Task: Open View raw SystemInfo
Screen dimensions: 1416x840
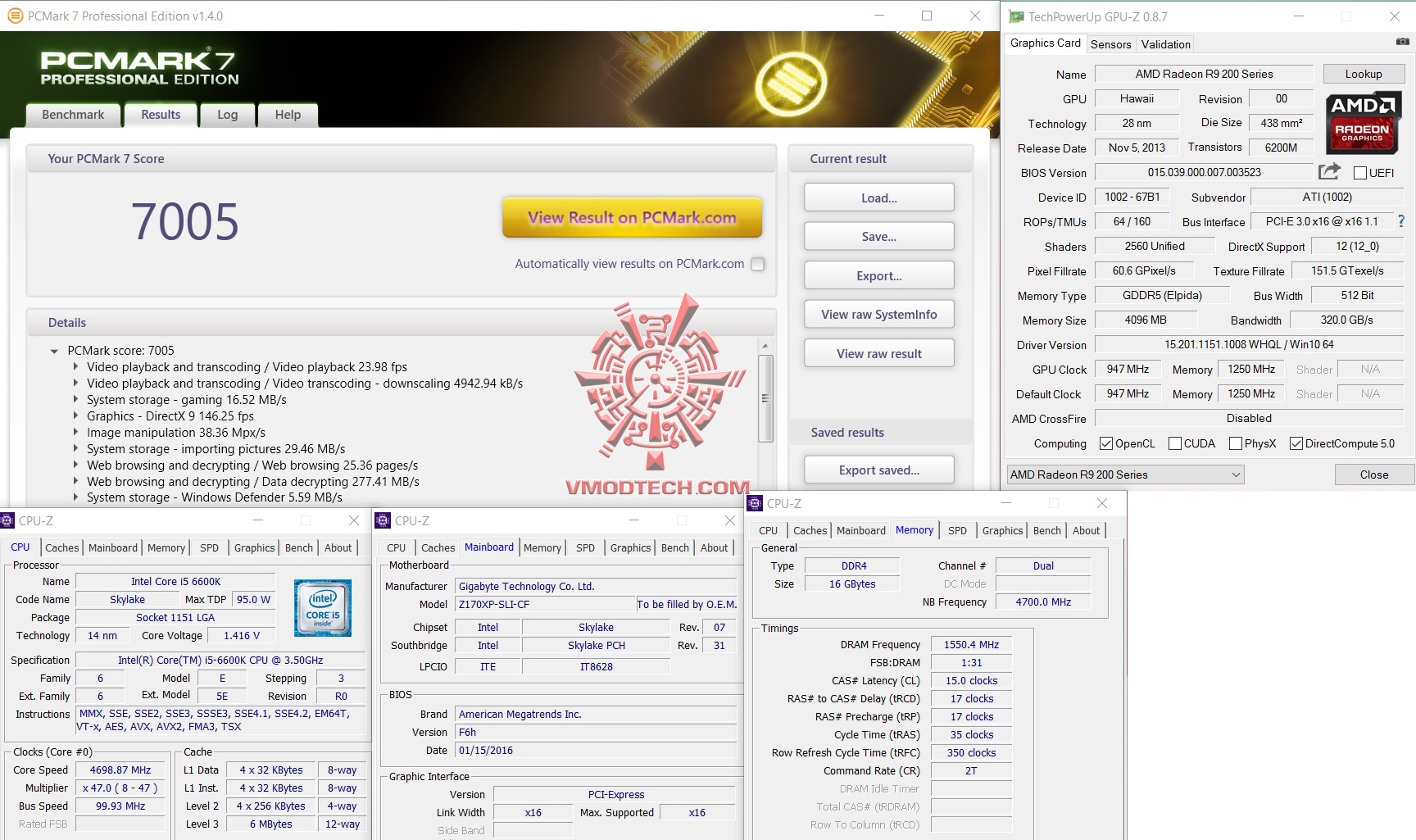Action: pyautogui.click(x=879, y=314)
